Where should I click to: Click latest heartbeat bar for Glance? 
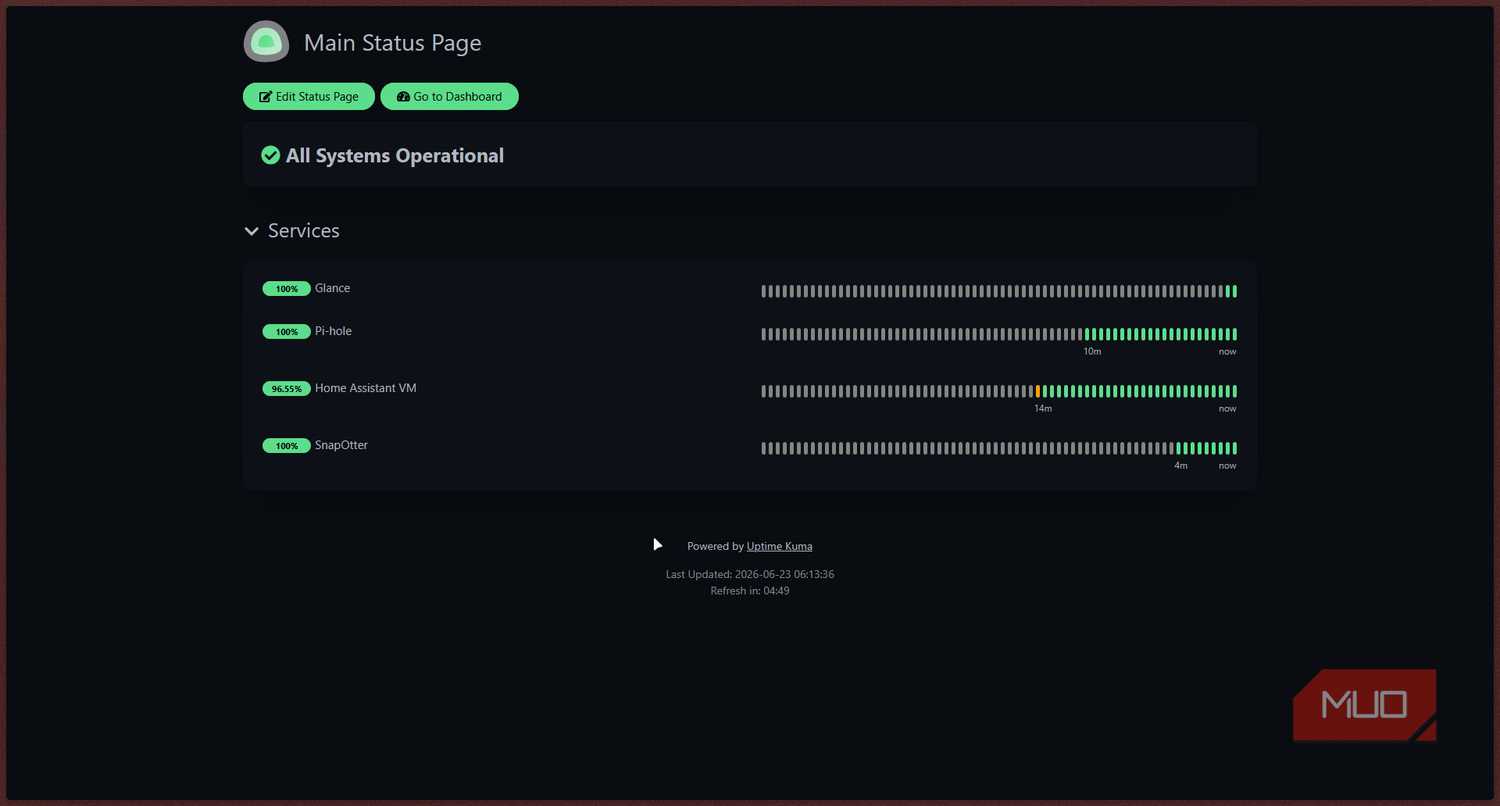1235,291
